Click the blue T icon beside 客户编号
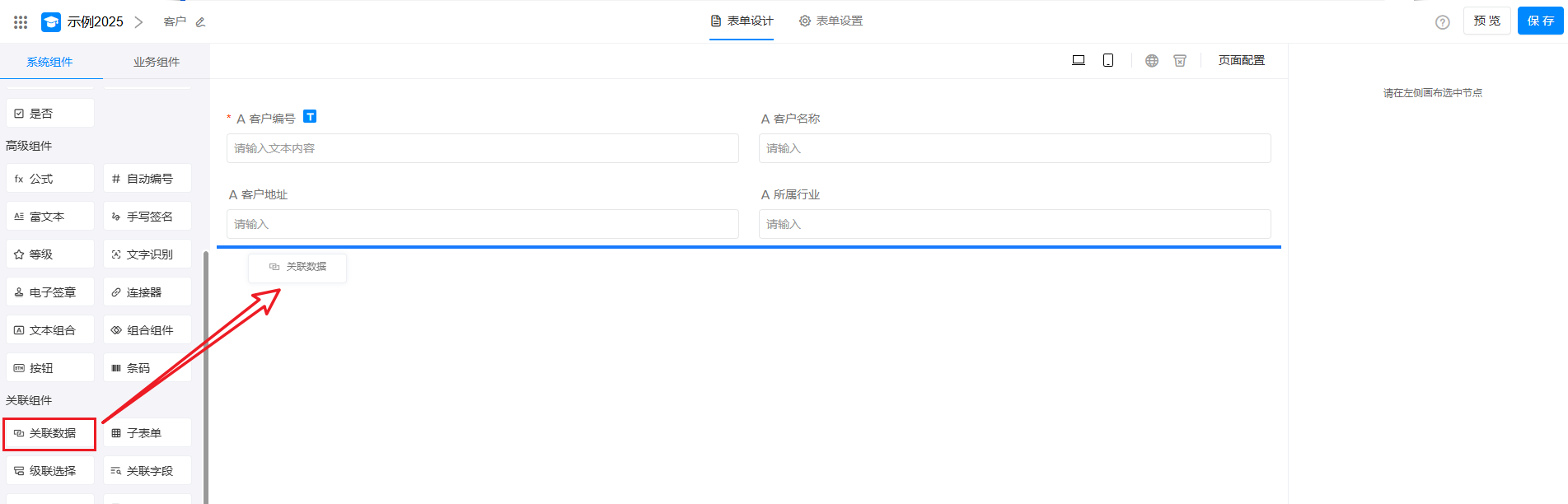 click(310, 117)
